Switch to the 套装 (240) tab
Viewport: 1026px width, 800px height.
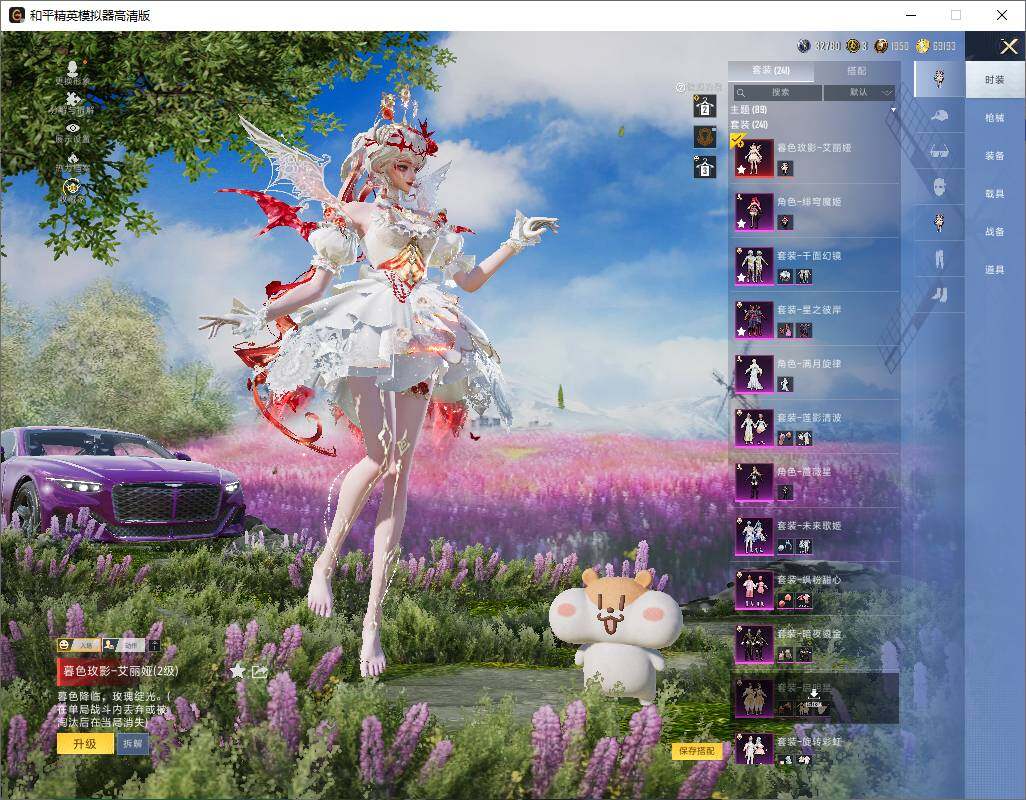click(x=771, y=71)
